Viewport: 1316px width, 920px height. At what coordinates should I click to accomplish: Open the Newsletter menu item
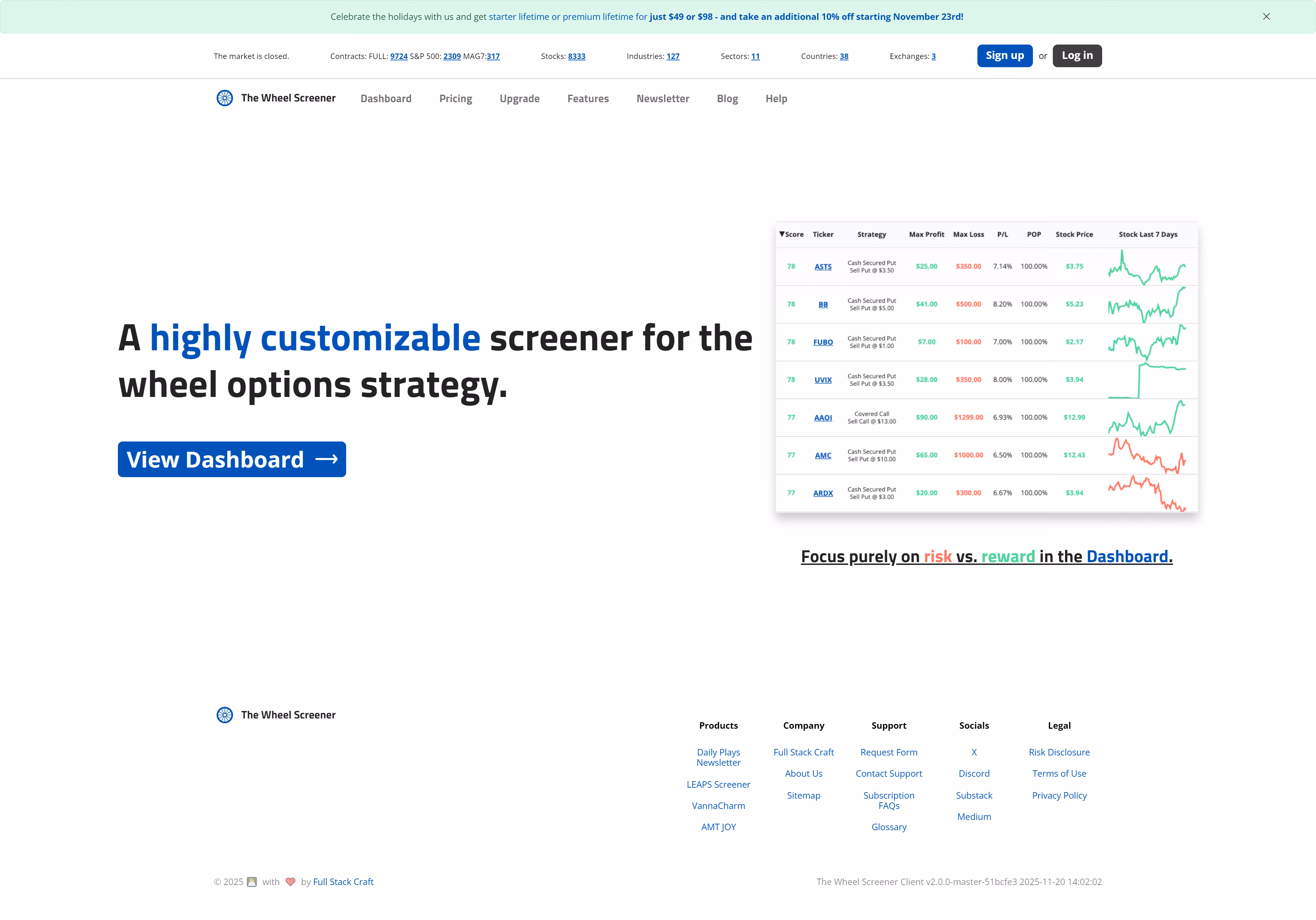[x=662, y=98]
